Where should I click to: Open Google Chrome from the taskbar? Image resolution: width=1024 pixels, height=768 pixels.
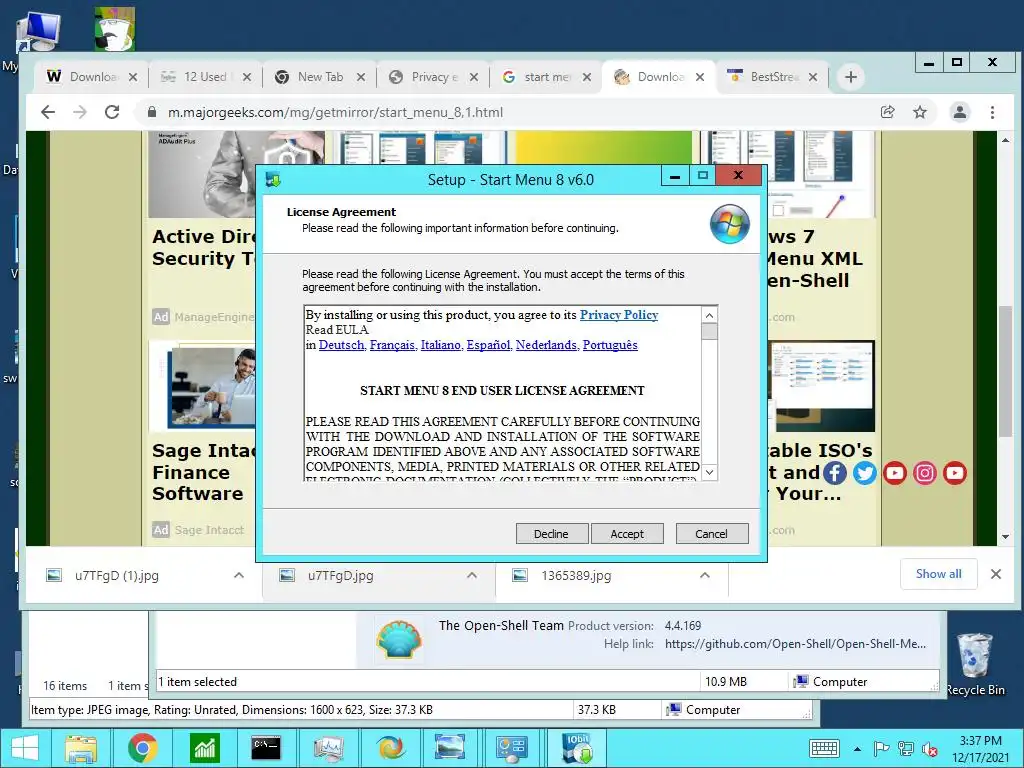142,748
